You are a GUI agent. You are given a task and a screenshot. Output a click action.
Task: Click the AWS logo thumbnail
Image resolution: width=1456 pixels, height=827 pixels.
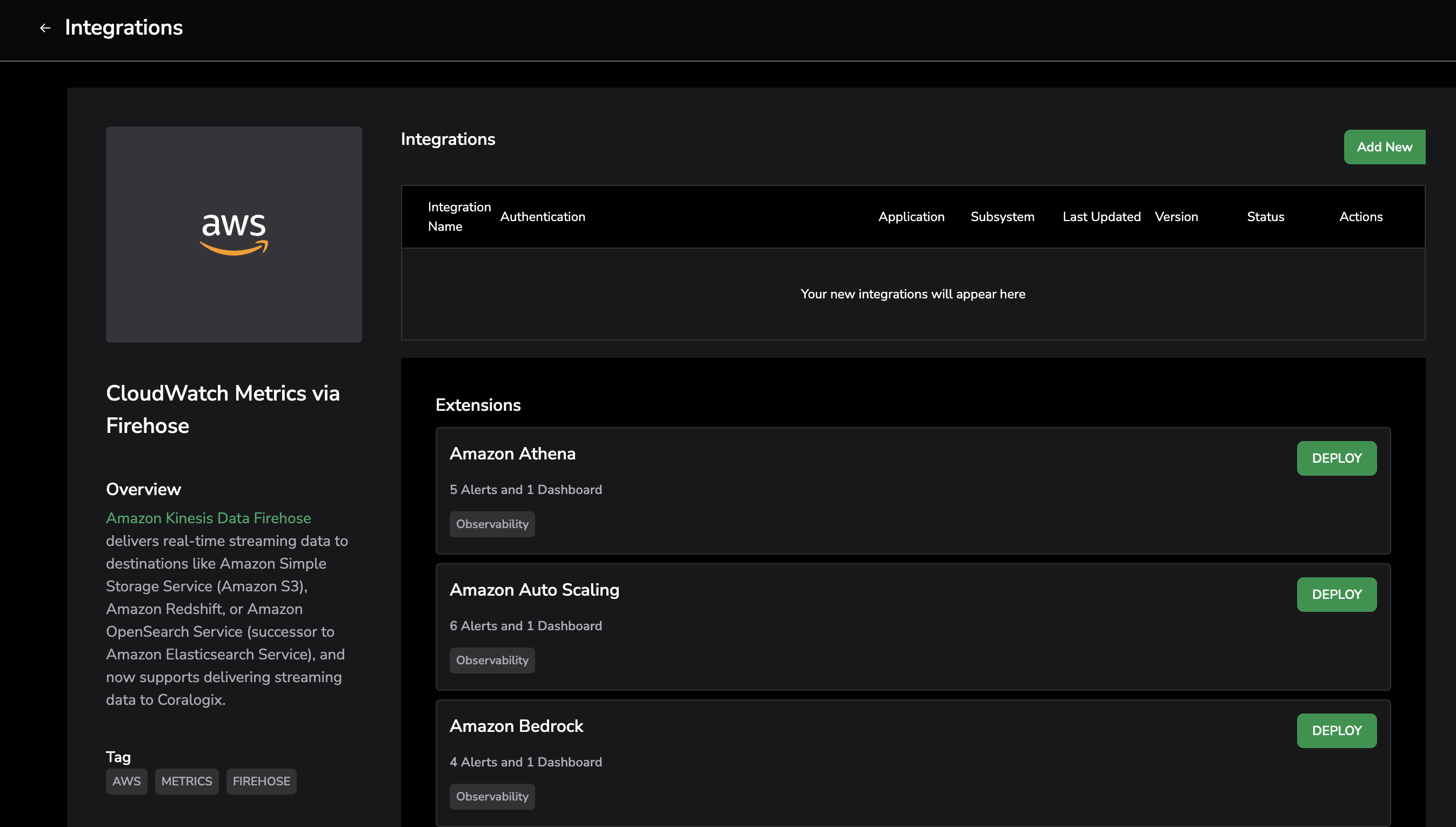pos(233,234)
